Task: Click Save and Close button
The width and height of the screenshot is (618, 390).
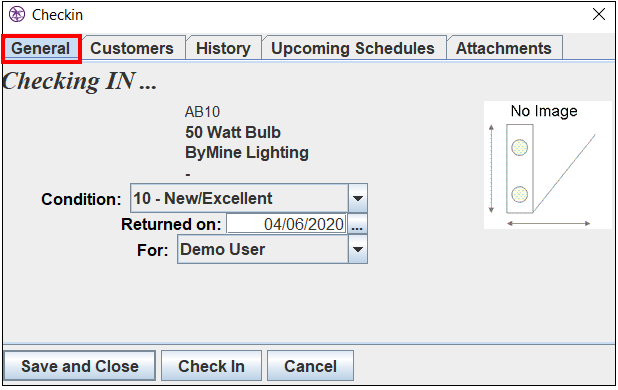Action: pos(80,366)
